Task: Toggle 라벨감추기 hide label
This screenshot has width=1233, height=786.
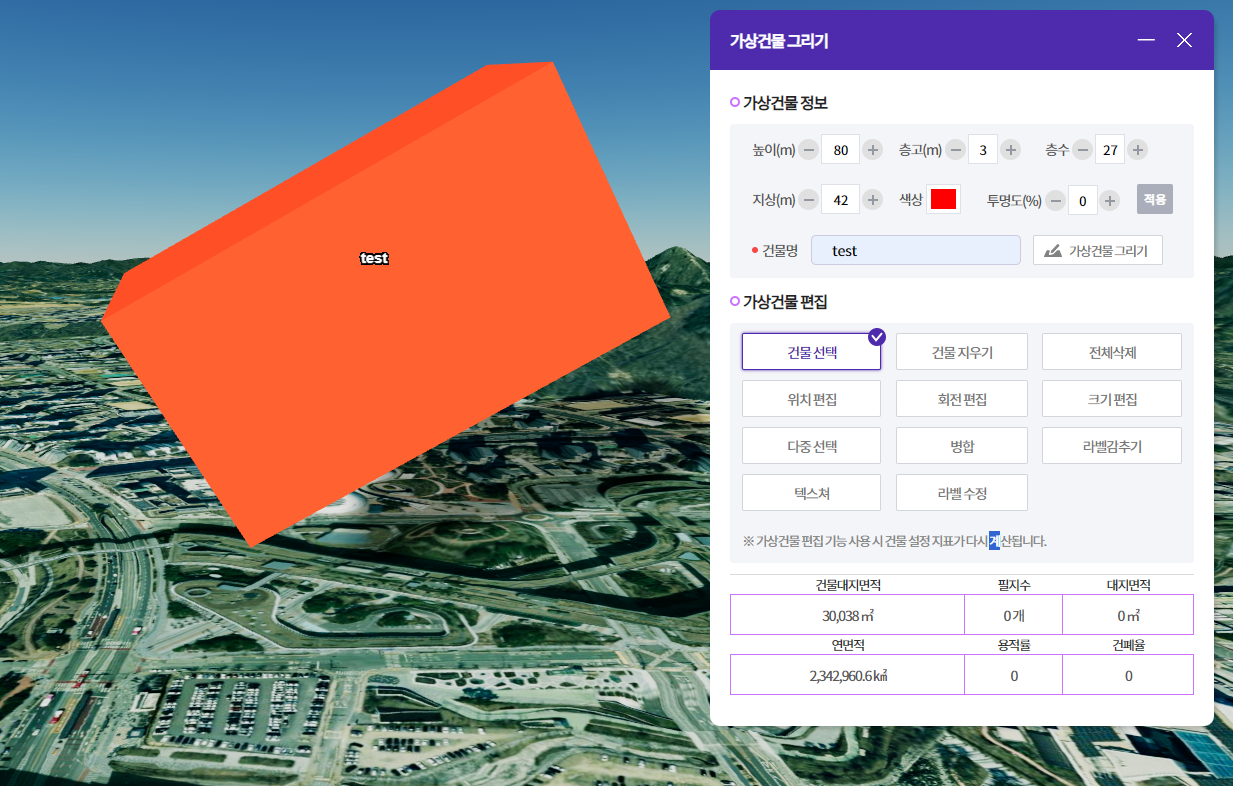Action: pos(1112,446)
